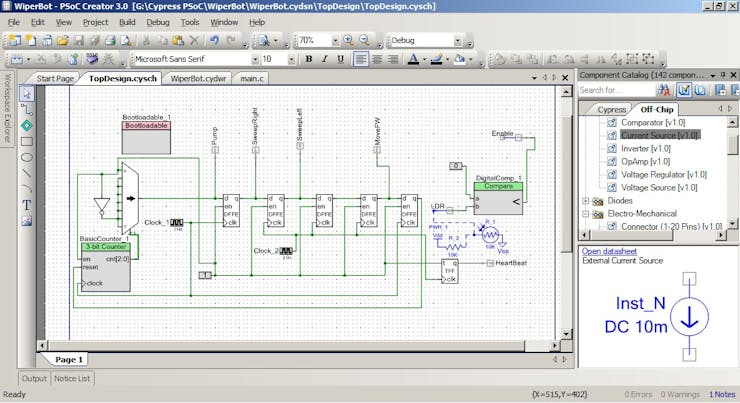Switch to the WiperBot.cydwr tab
Viewport: 740px width, 403px height.
[198, 78]
